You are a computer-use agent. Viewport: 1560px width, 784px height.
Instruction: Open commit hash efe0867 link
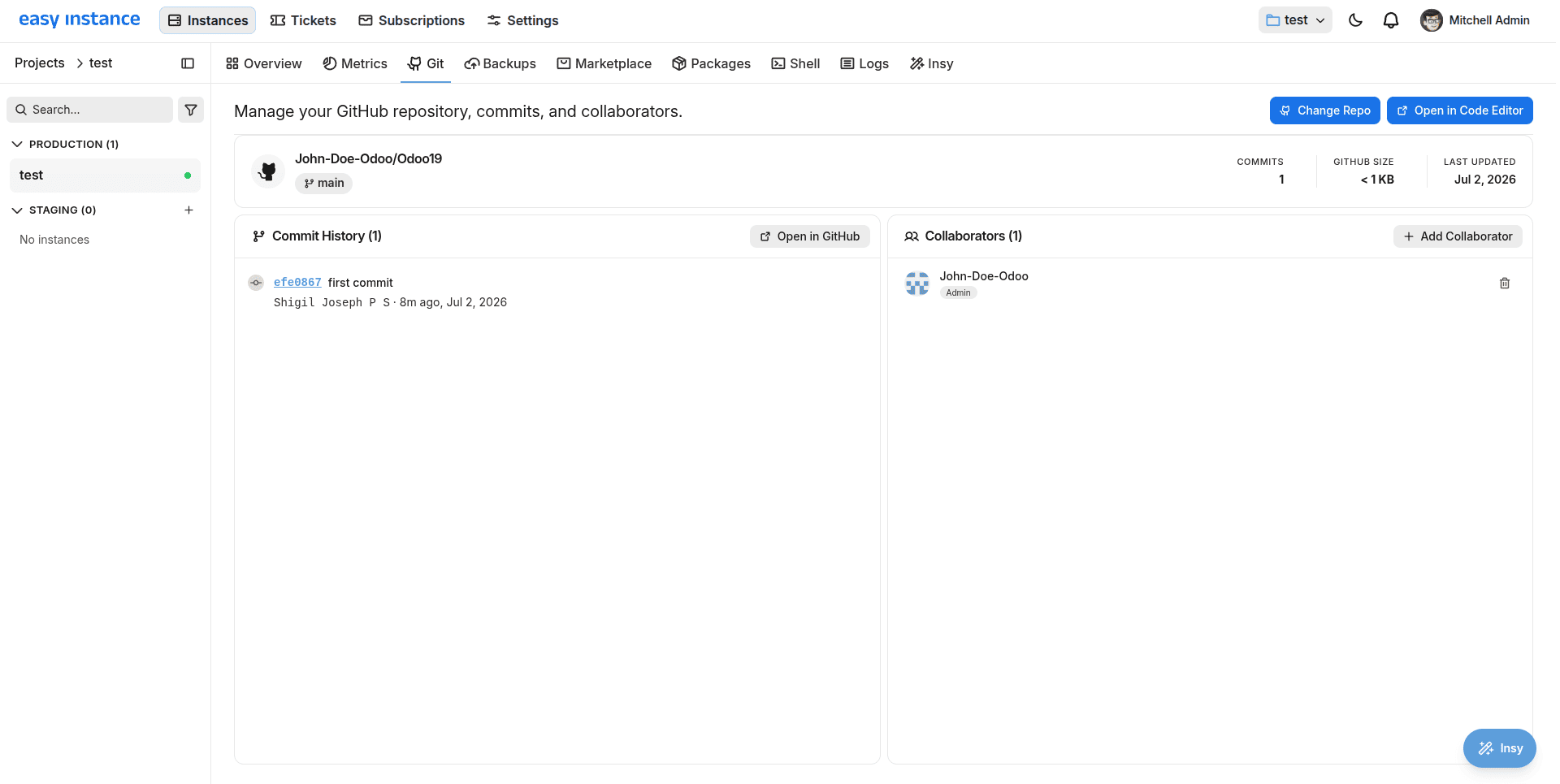click(x=297, y=283)
